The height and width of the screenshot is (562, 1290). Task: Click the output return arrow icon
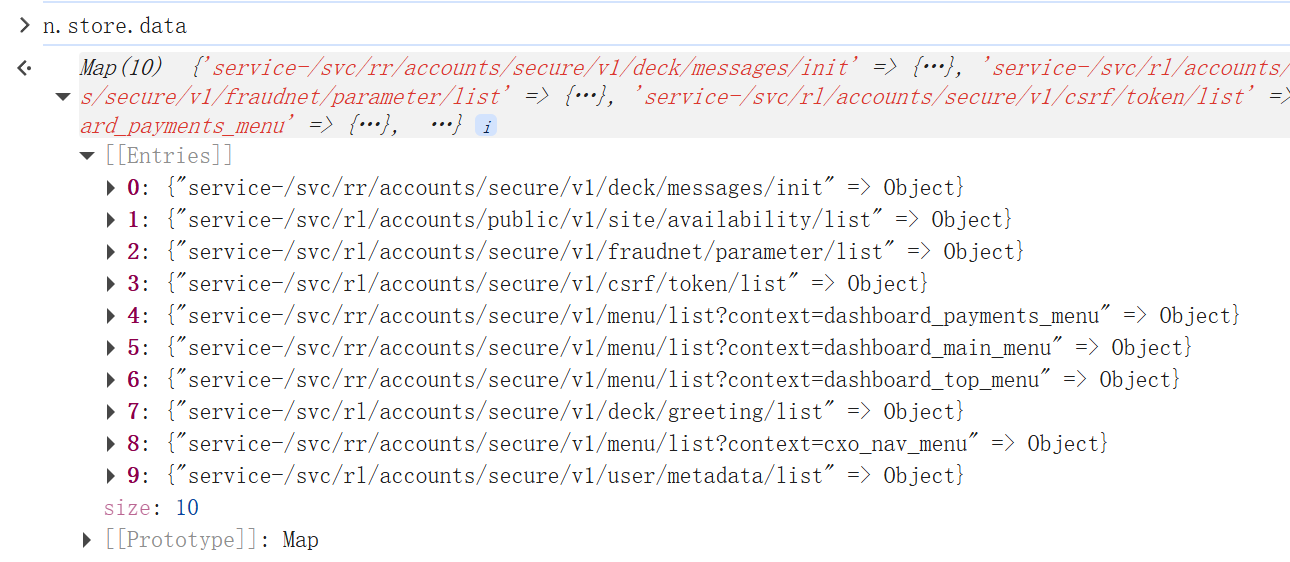[x=24, y=68]
